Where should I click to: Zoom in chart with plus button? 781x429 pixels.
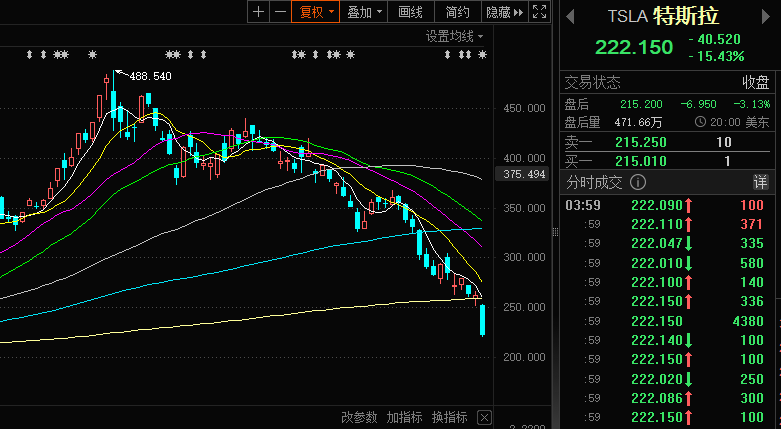point(258,12)
